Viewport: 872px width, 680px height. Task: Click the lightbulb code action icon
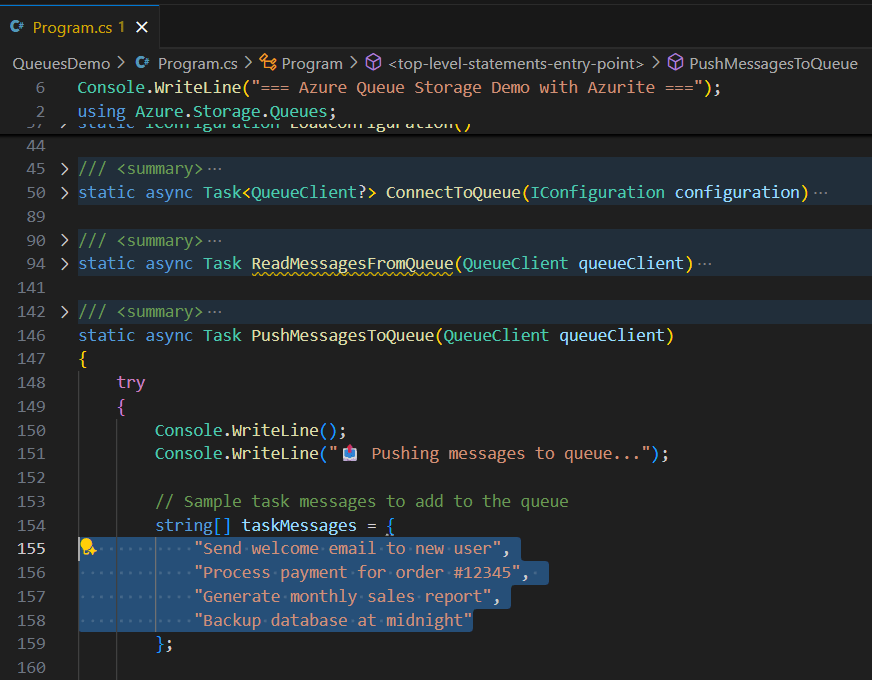tap(87, 547)
